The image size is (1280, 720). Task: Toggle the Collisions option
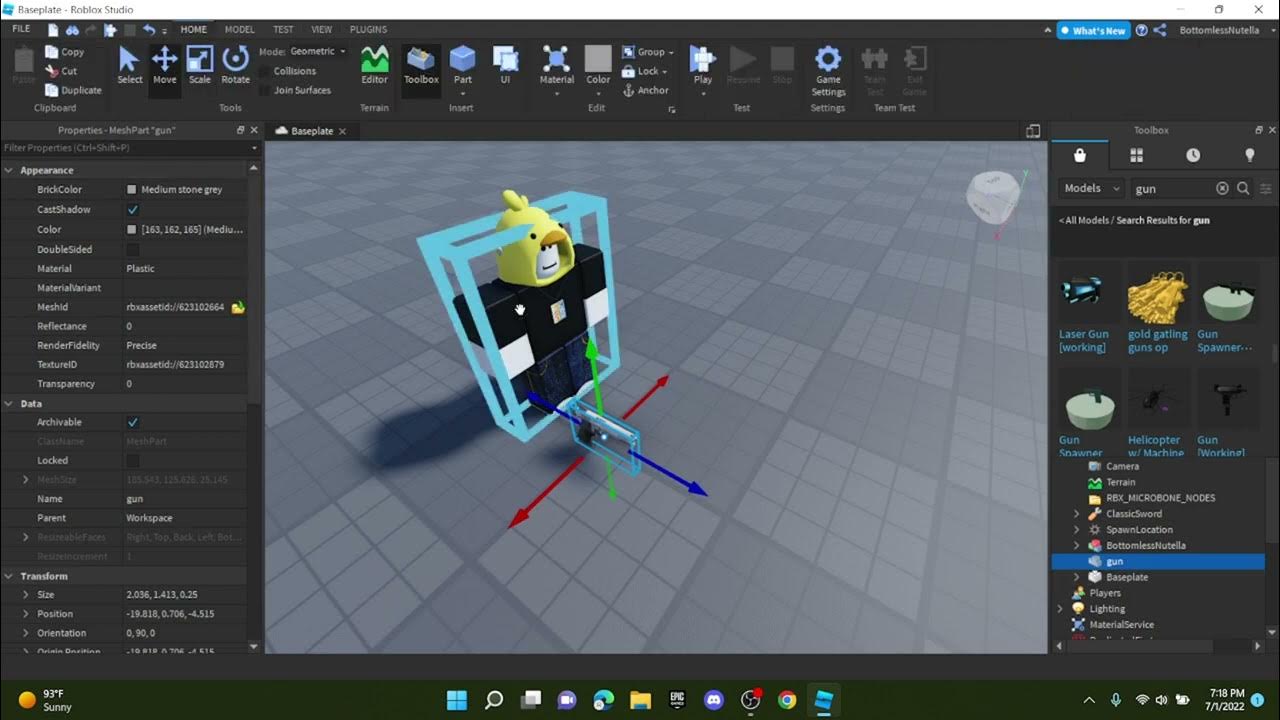click(x=287, y=71)
